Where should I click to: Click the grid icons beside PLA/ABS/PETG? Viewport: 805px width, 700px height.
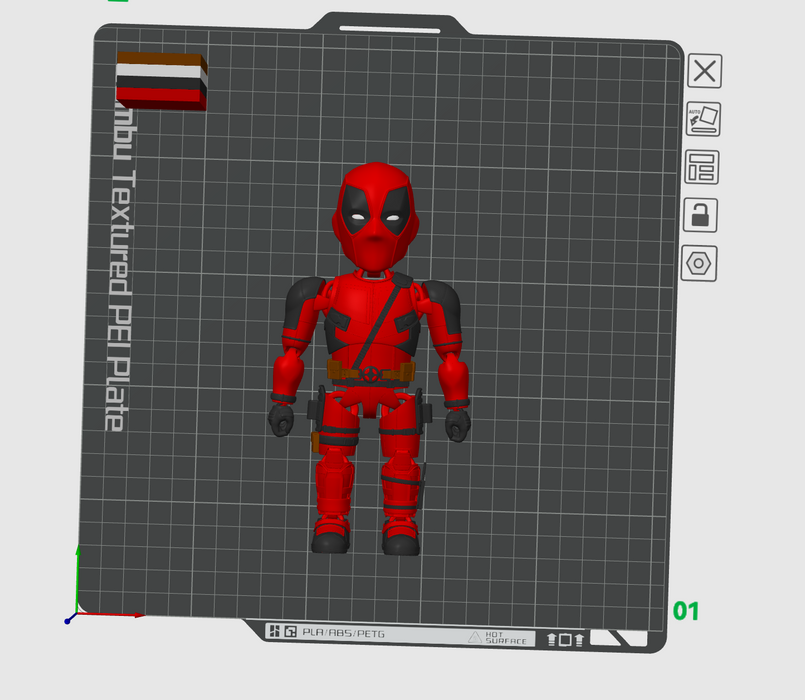click(282, 633)
